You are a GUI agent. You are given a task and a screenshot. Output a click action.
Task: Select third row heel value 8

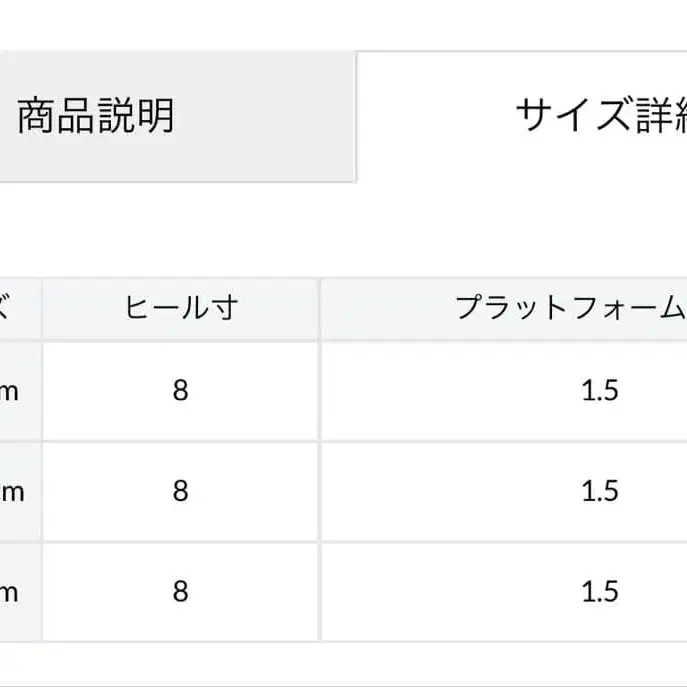pyautogui.click(x=180, y=592)
